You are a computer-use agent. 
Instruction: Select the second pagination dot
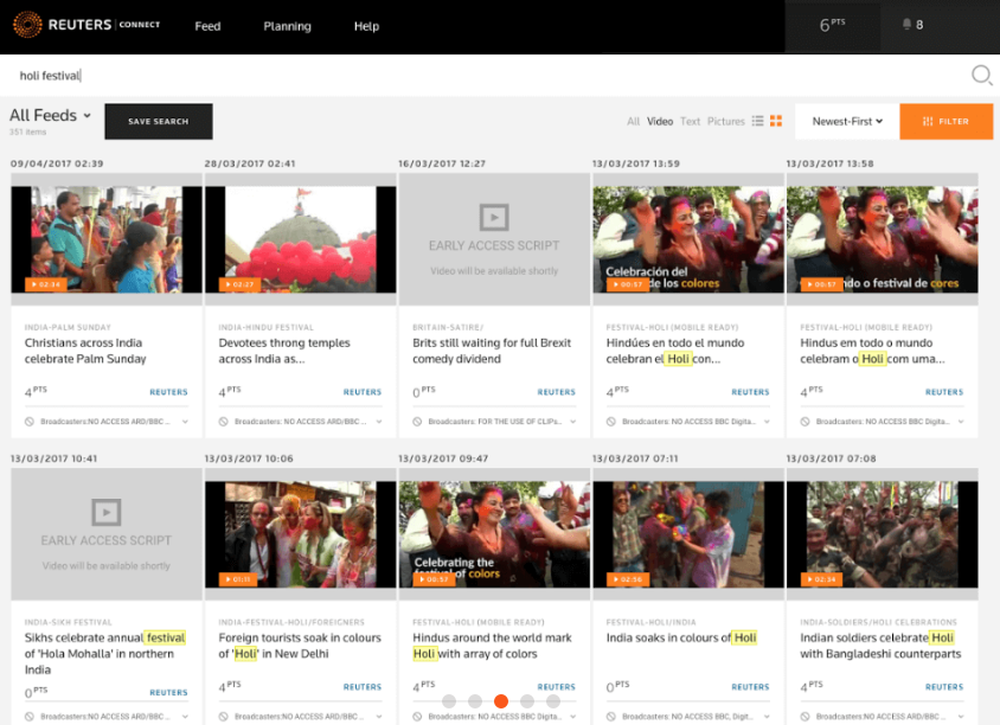coord(475,701)
